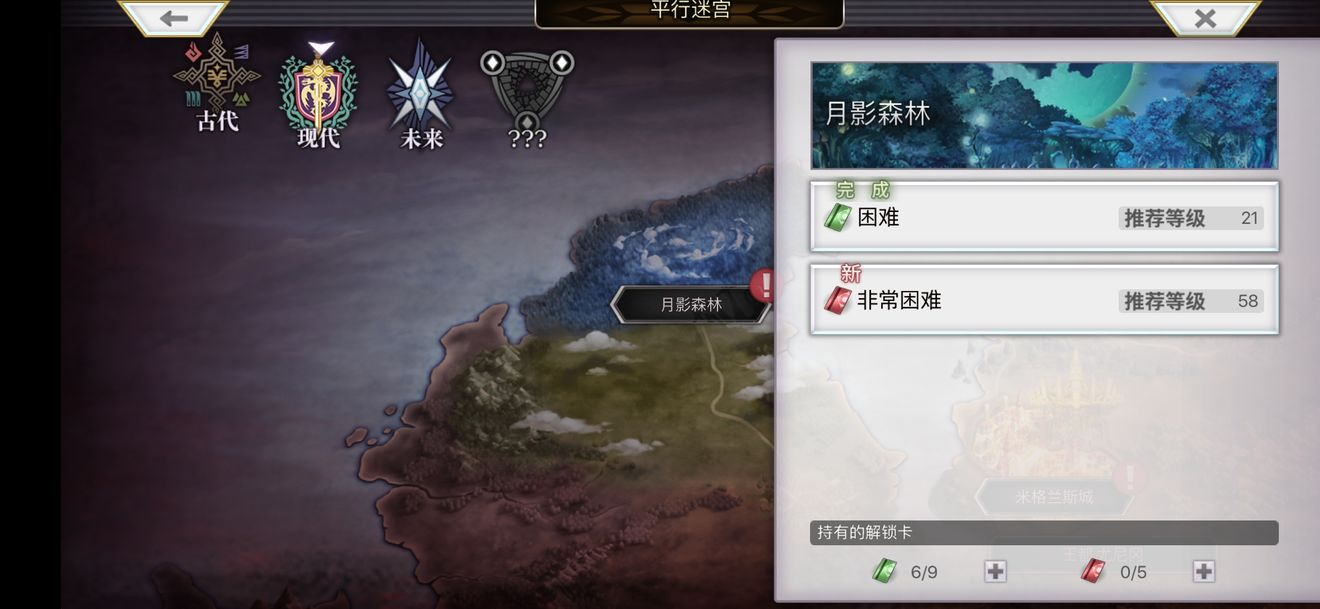1320x609 pixels.
Task: Add red unlock cards with plus
Action: (1204, 571)
